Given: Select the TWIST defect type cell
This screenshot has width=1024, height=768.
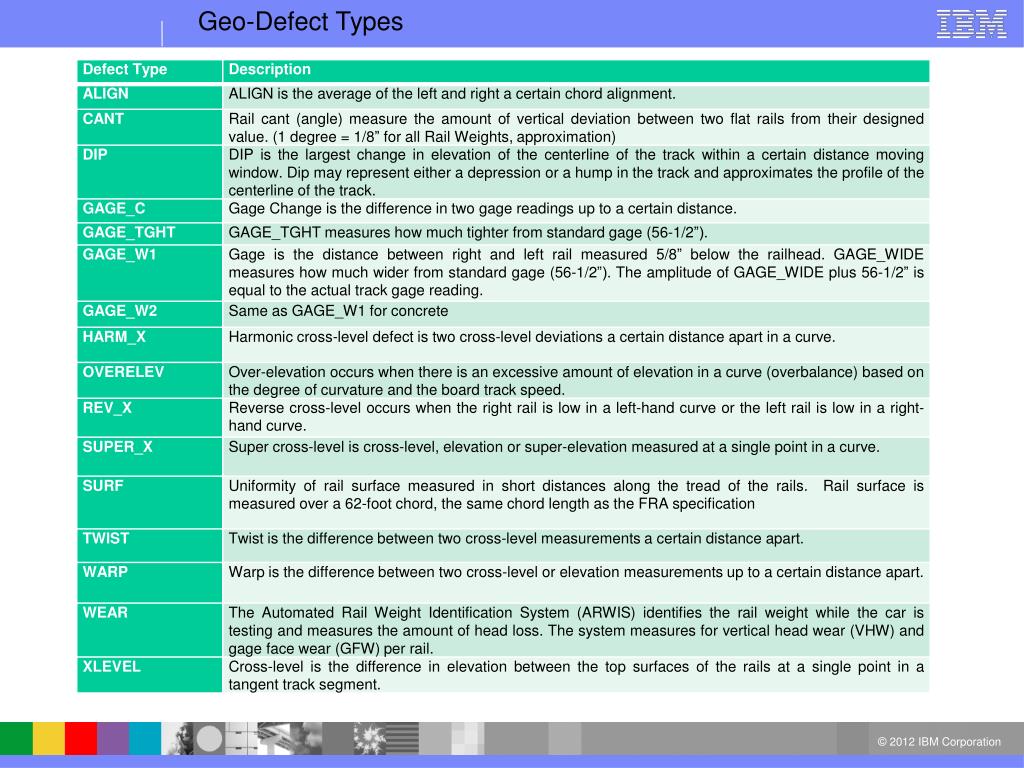Looking at the screenshot, I should pos(150,545).
